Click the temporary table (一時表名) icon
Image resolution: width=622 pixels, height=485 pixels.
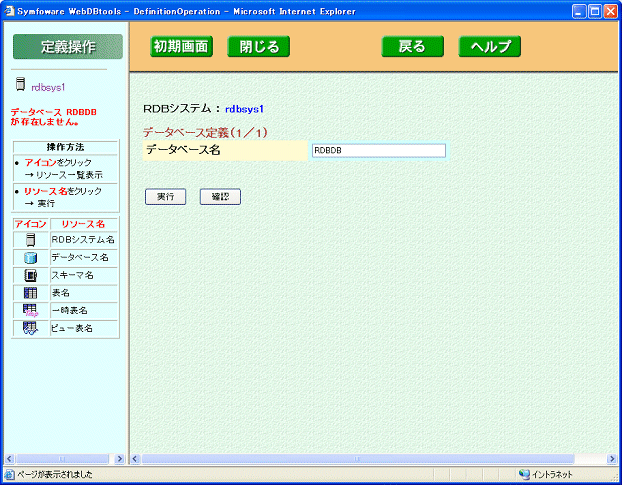[x=30, y=310]
